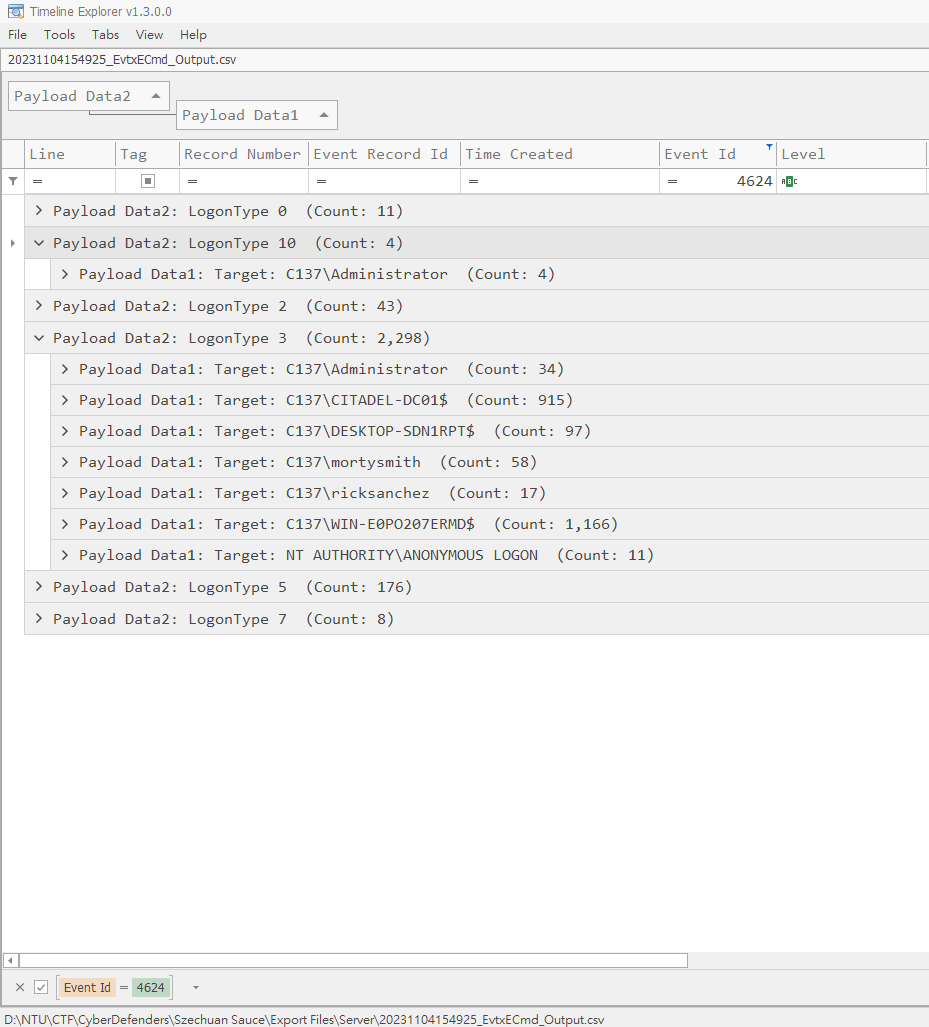Click the Event Id filter input showing 4624
This screenshot has width=929, height=1027.
pos(718,181)
